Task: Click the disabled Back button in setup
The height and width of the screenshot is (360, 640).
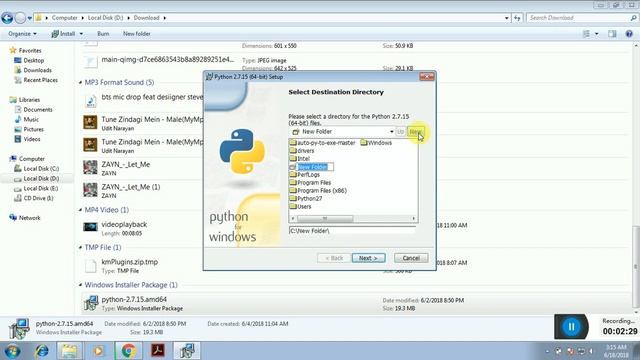Action: click(333, 258)
